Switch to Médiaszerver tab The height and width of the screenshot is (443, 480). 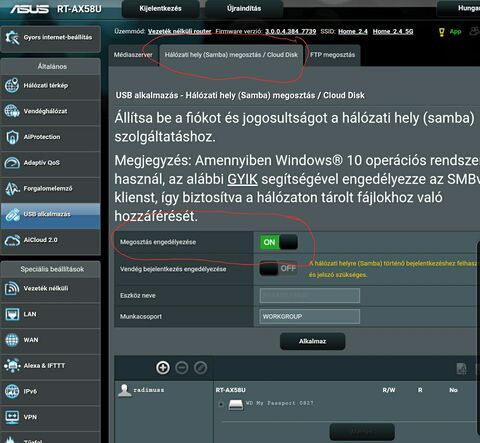click(133, 55)
